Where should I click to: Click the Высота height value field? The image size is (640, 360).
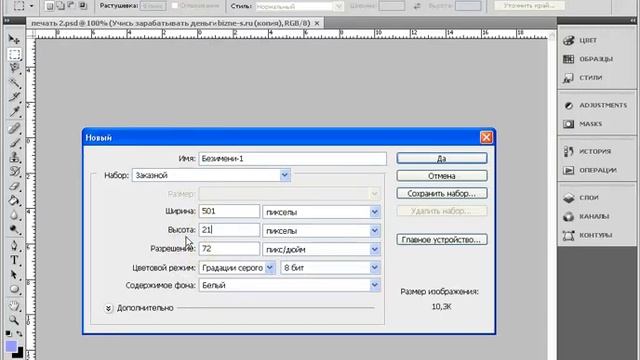pos(229,230)
